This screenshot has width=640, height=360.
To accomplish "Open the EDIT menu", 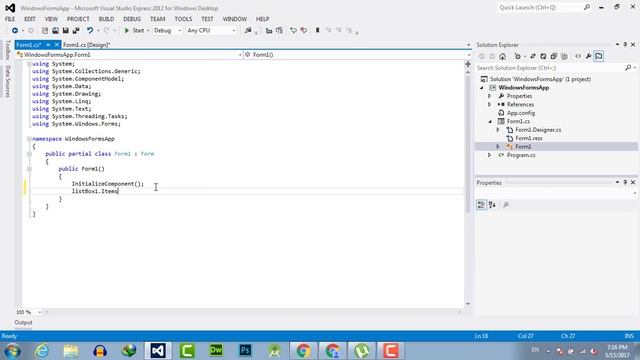I will point(30,19).
